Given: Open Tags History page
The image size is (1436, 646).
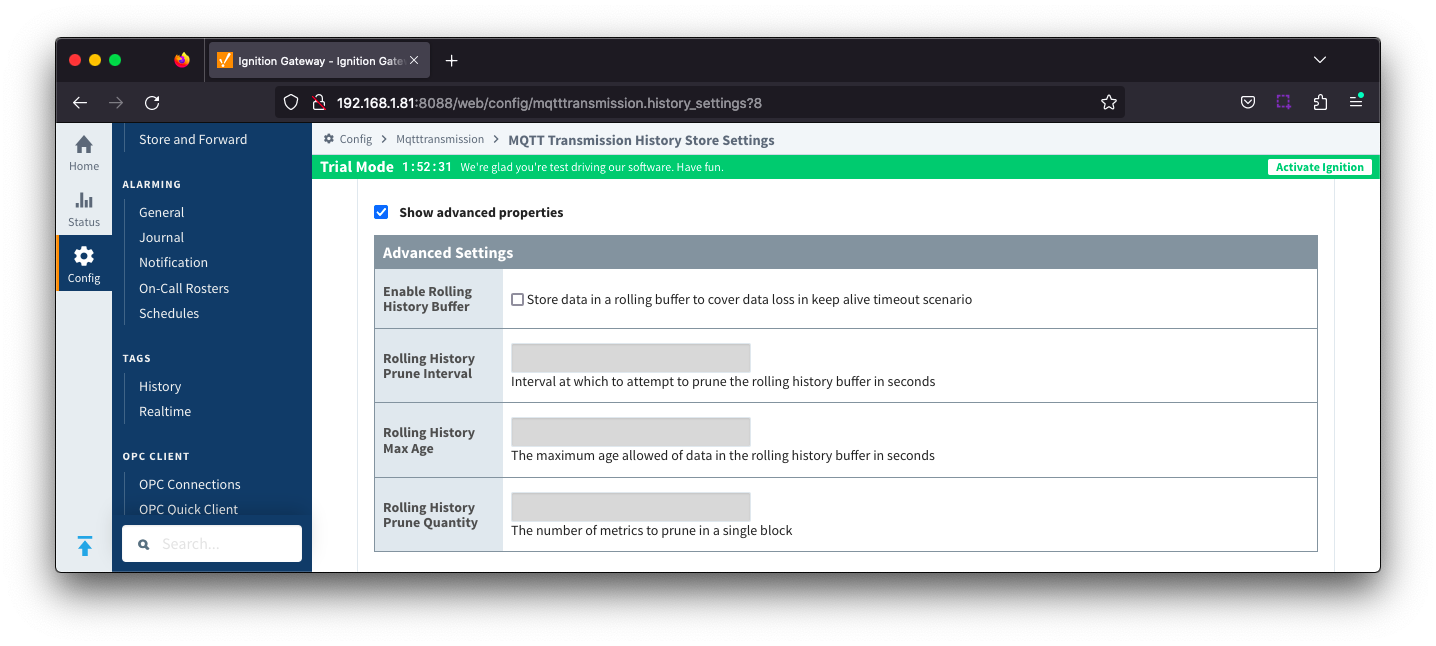Looking at the screenshot, I should pos(160,386).
